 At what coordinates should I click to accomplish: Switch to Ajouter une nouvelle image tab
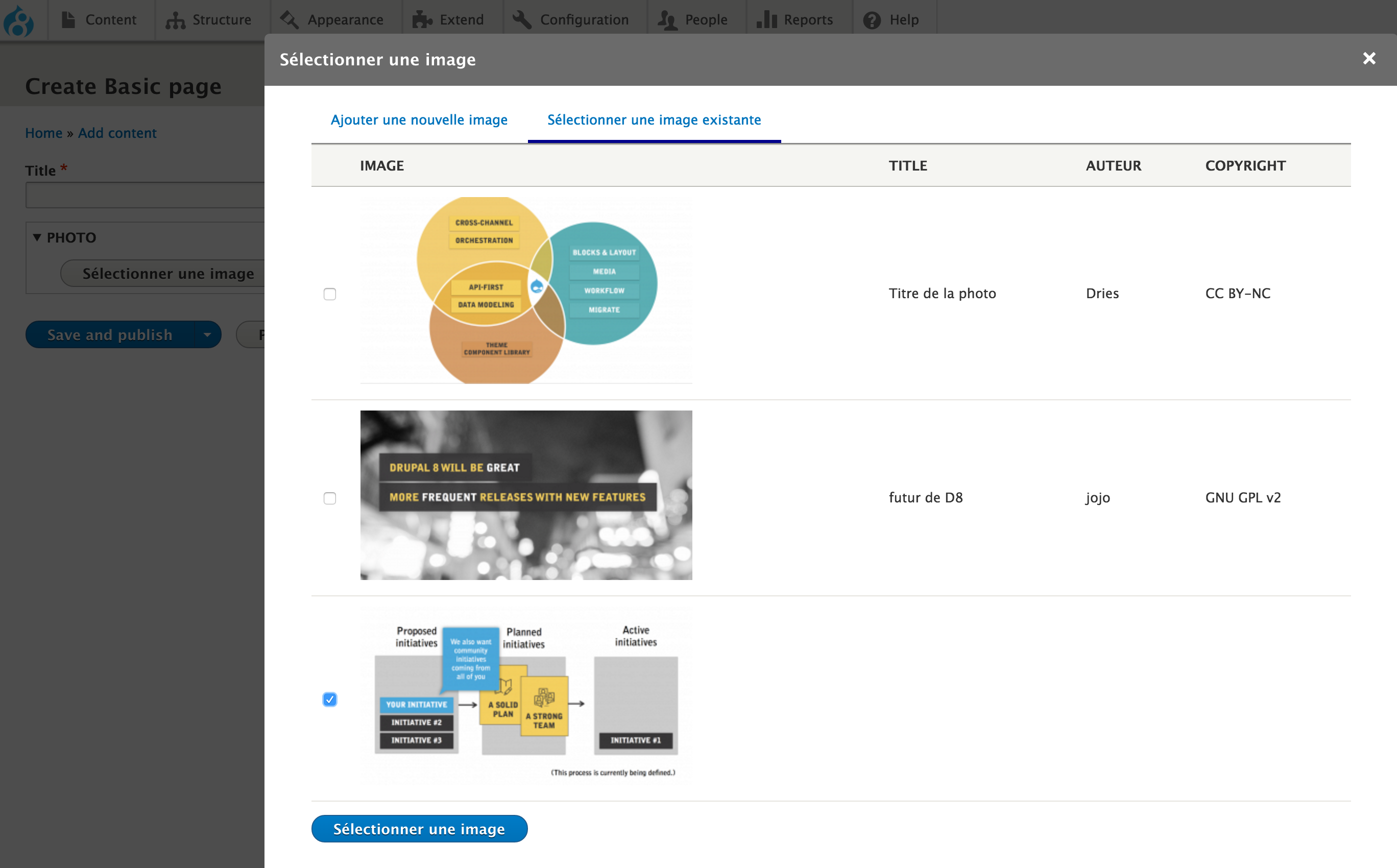tap(419, 119)
